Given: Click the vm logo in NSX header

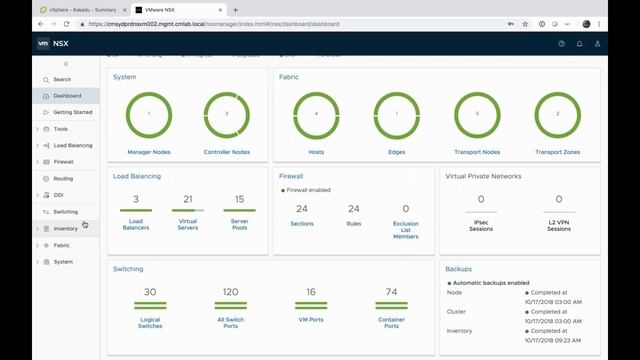Looking at the screenshot, I should (43, 43).
